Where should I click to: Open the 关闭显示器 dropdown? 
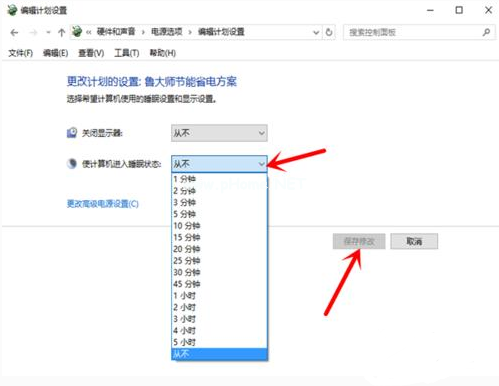(x=219, y=133)
